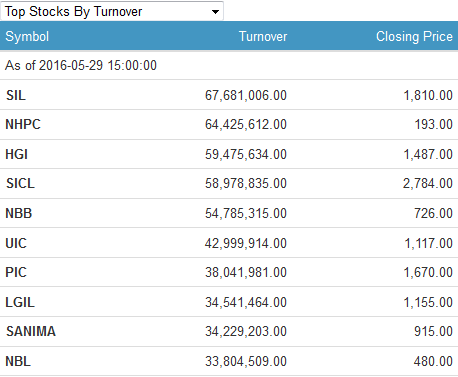Image resolution: width=458 pixels, height=377 pixels.
Task: Click turnover value 33,804,509.00
Action: pos(246,361)
